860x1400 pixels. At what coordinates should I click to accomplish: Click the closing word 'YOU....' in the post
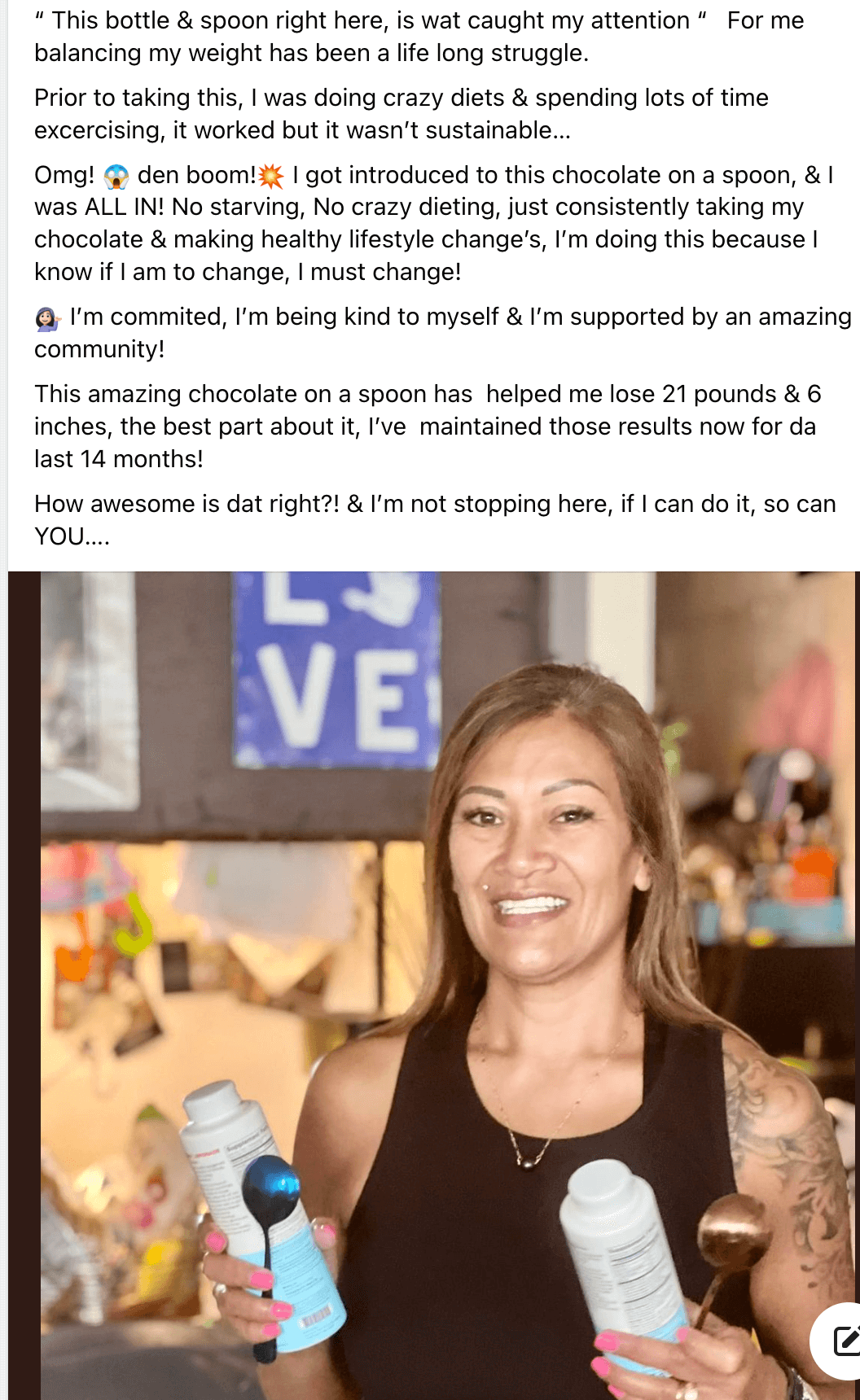click(x=72, y=536)
